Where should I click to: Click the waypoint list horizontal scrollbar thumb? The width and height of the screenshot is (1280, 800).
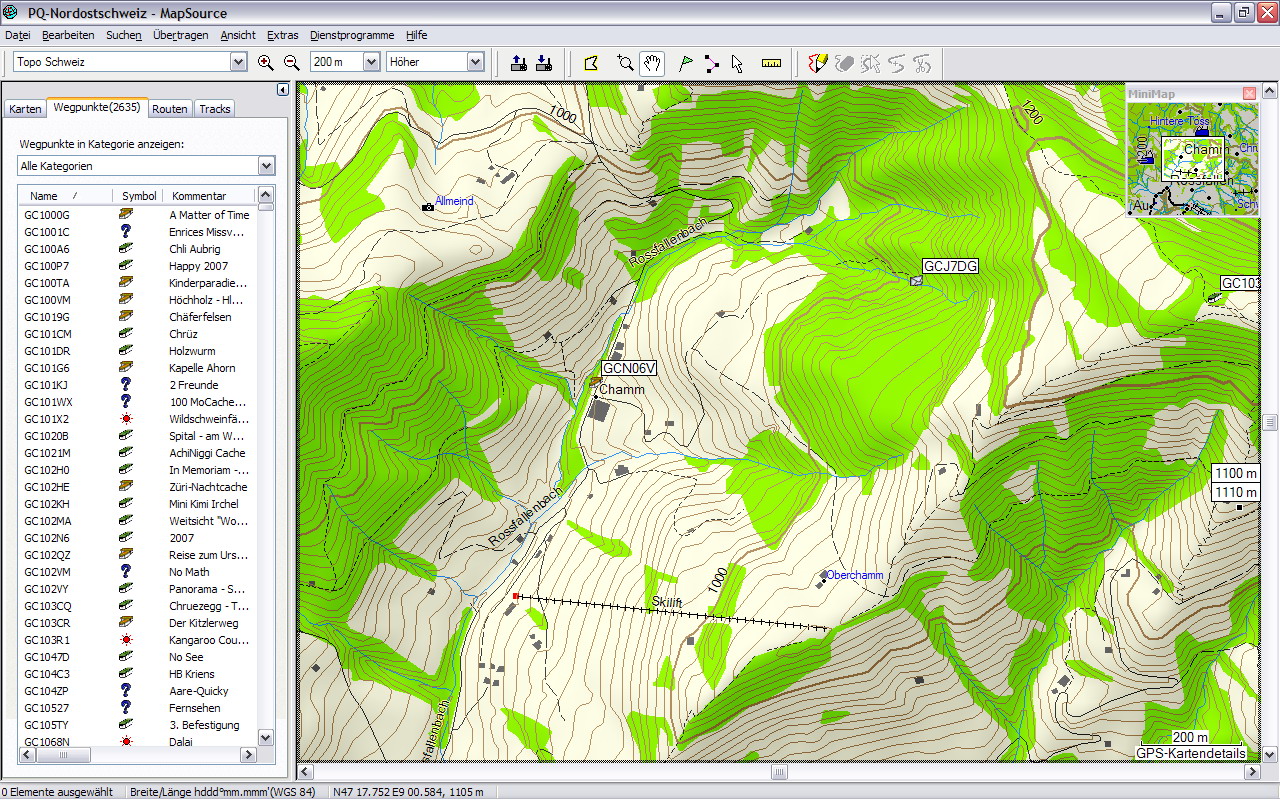tap(64, 756)
